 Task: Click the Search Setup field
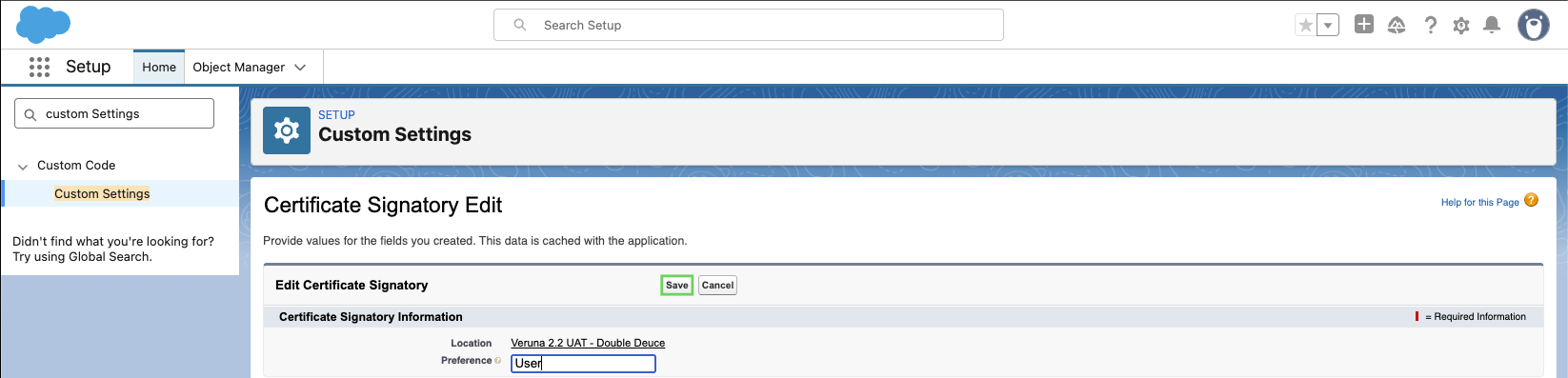tap(748, 25)
